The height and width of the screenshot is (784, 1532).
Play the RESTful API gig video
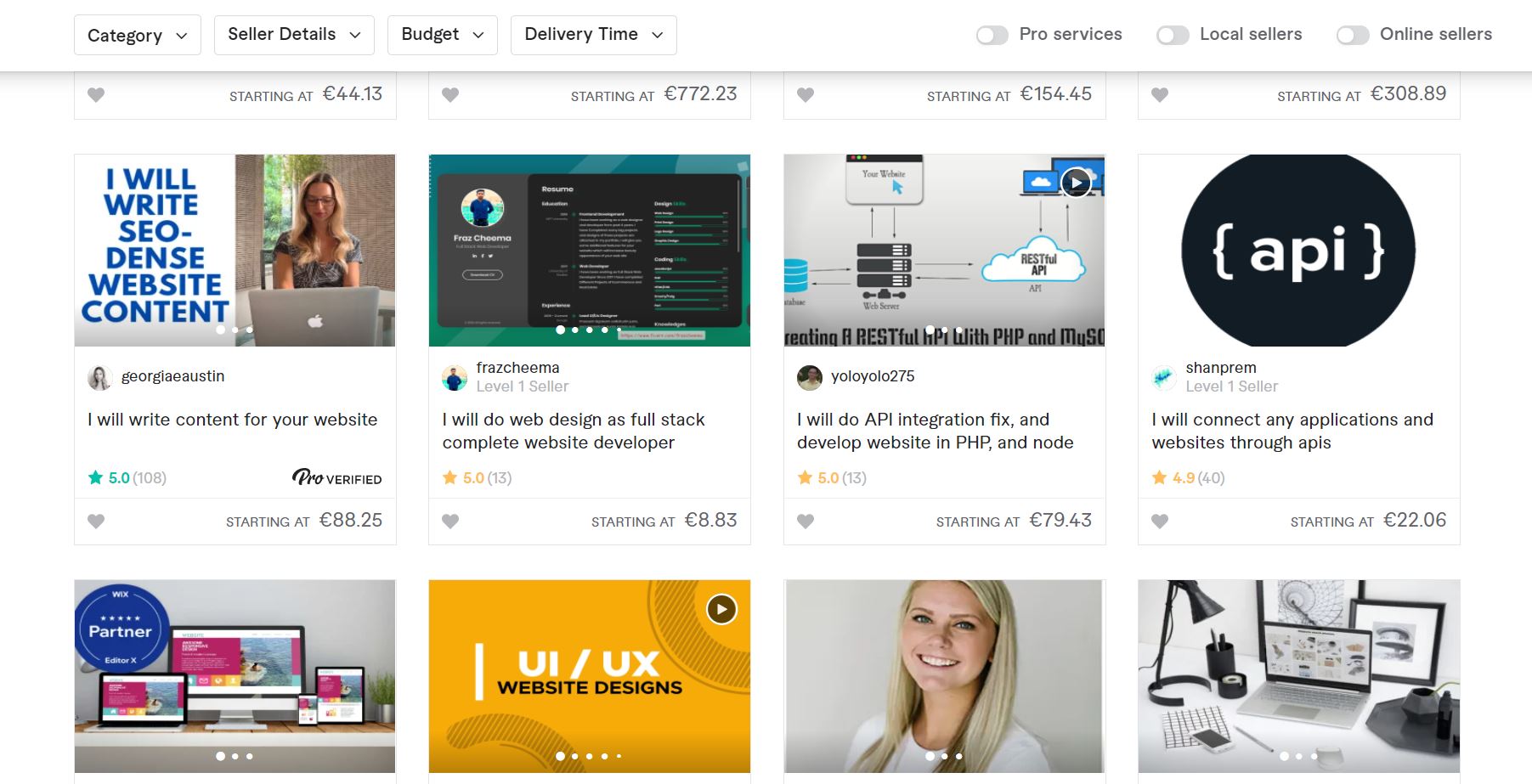point(1076,183)
